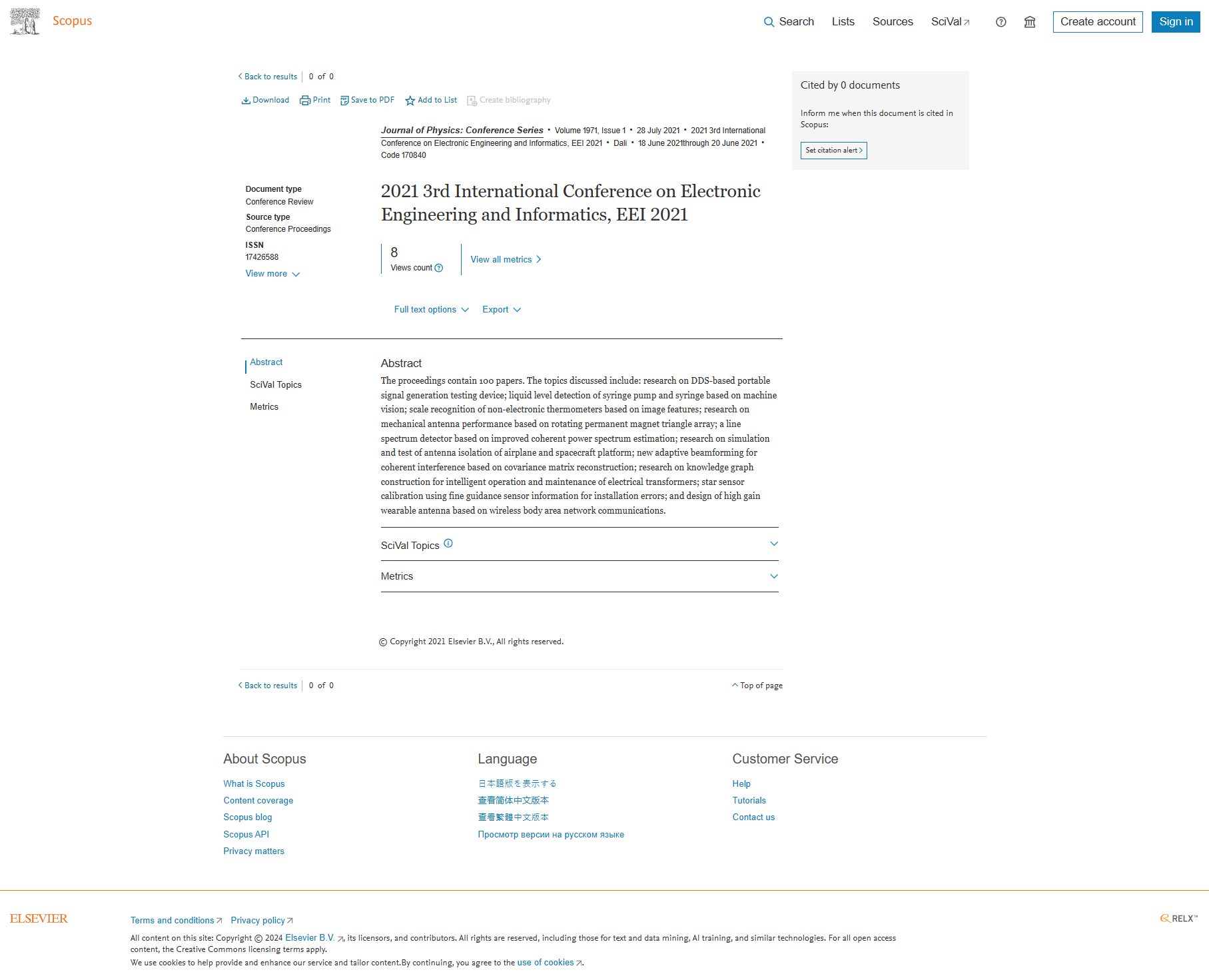The image size is (1209, 980).
Task: Open the Lists menu item
Action: tap(843, 22)
